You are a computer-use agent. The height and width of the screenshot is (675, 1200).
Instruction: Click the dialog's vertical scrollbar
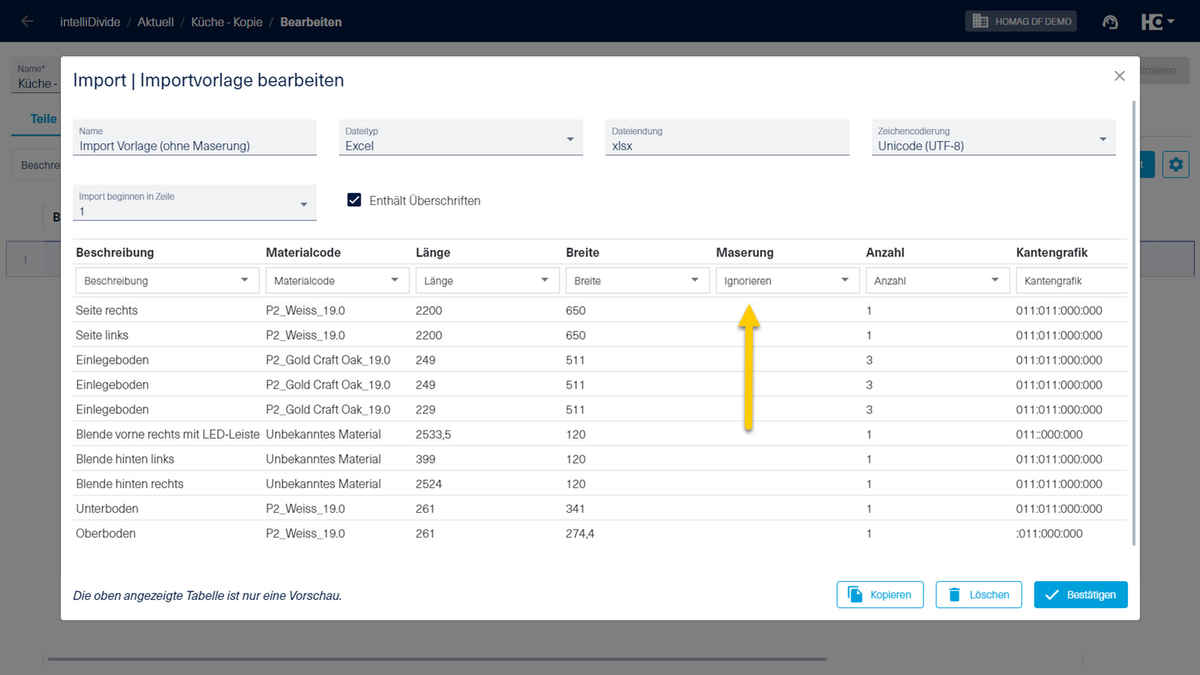point(1133,322)
